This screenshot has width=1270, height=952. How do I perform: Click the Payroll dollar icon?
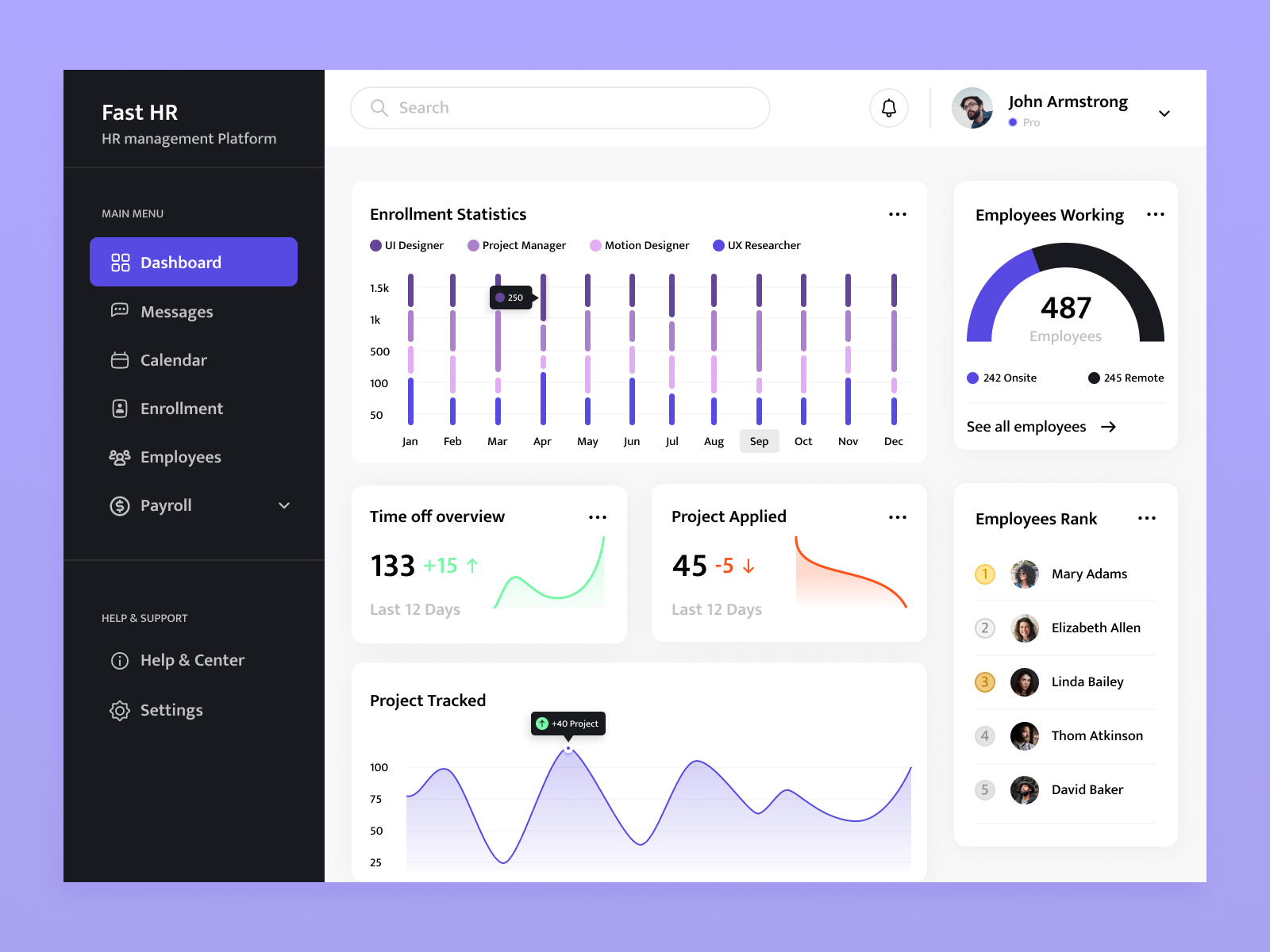(120, 505)
